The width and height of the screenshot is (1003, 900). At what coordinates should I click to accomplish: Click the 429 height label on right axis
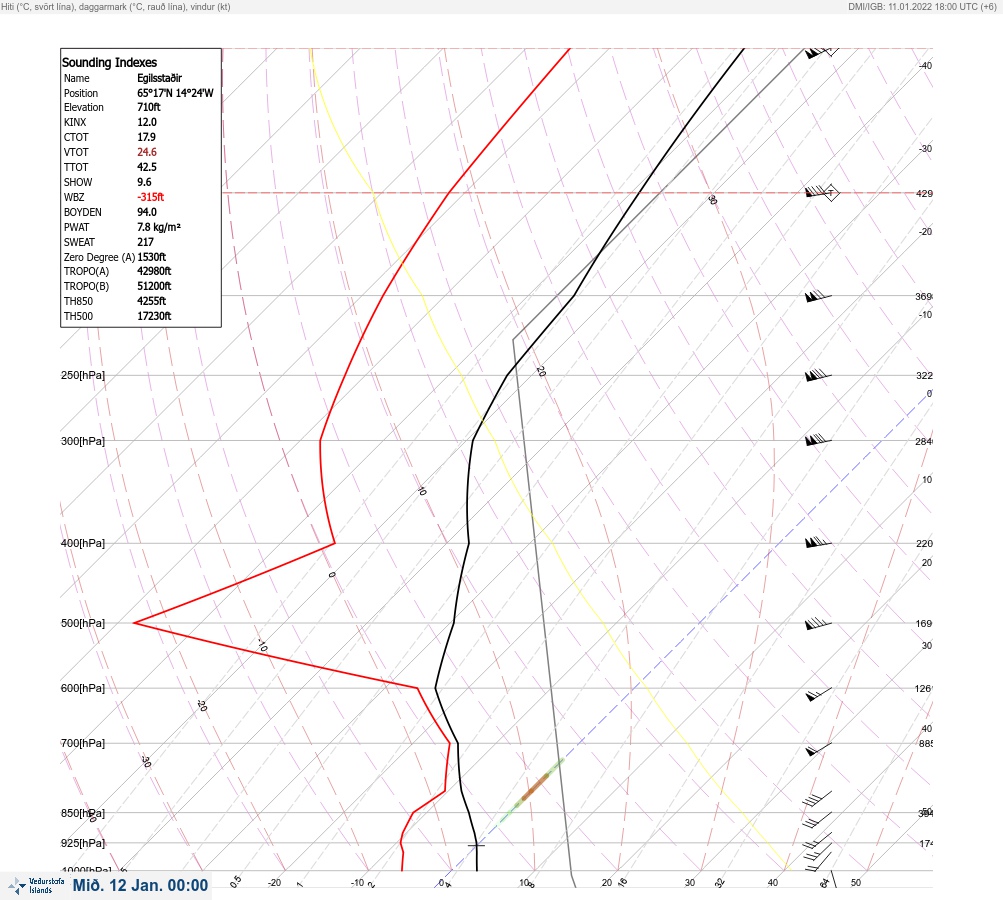tap(924, 193)
